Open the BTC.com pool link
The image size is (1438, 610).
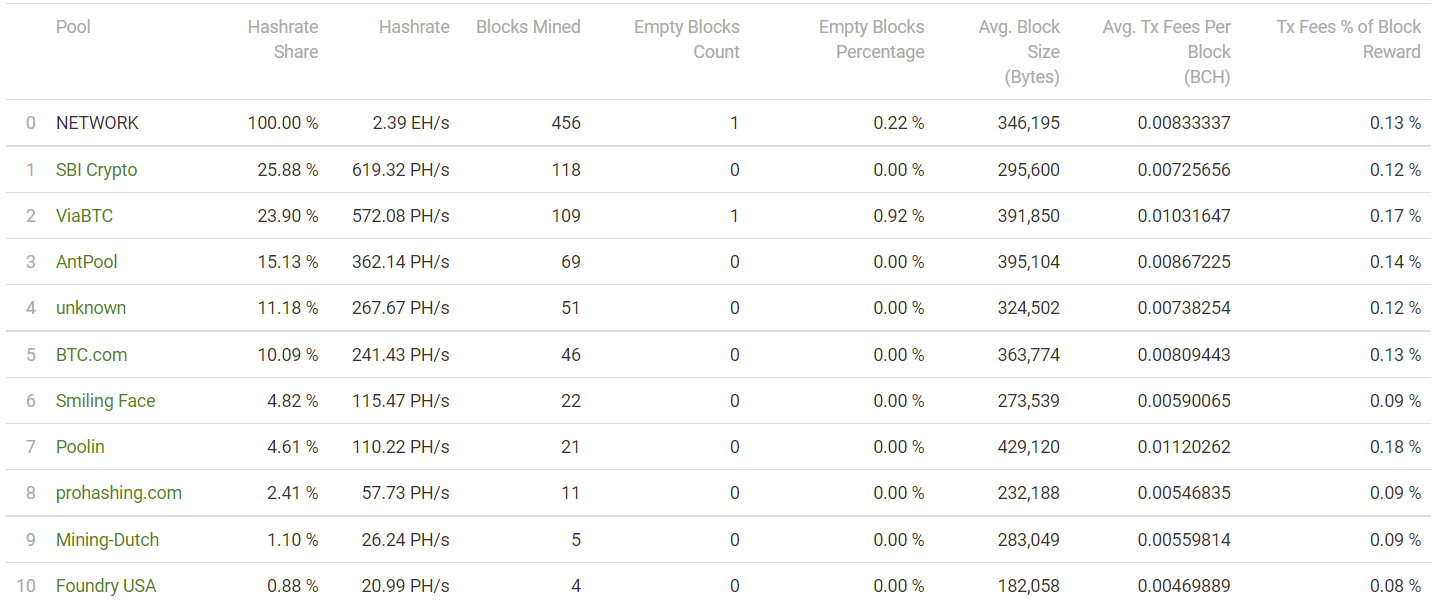click(91, 355)
